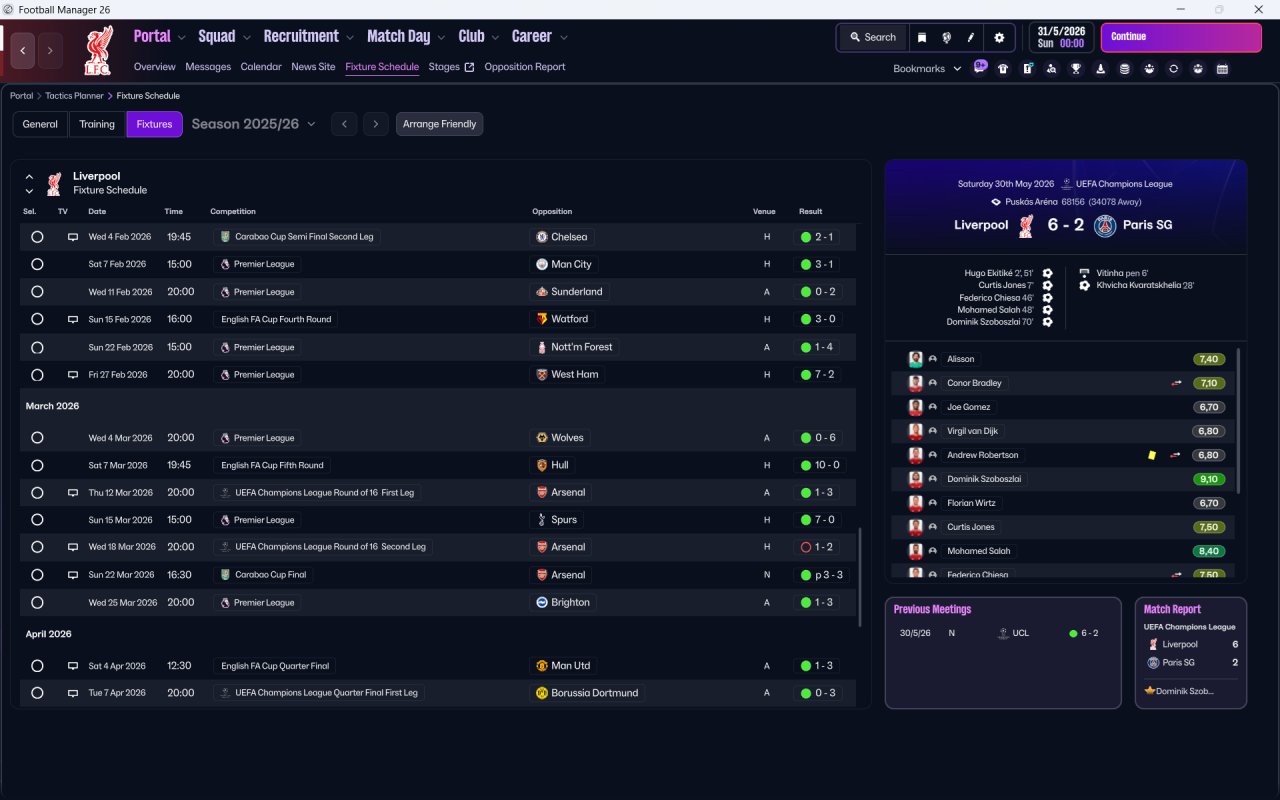Switch to the Training tab
Image resolution: width=1280 pixels, height=800 pixels.
[97, 124]
